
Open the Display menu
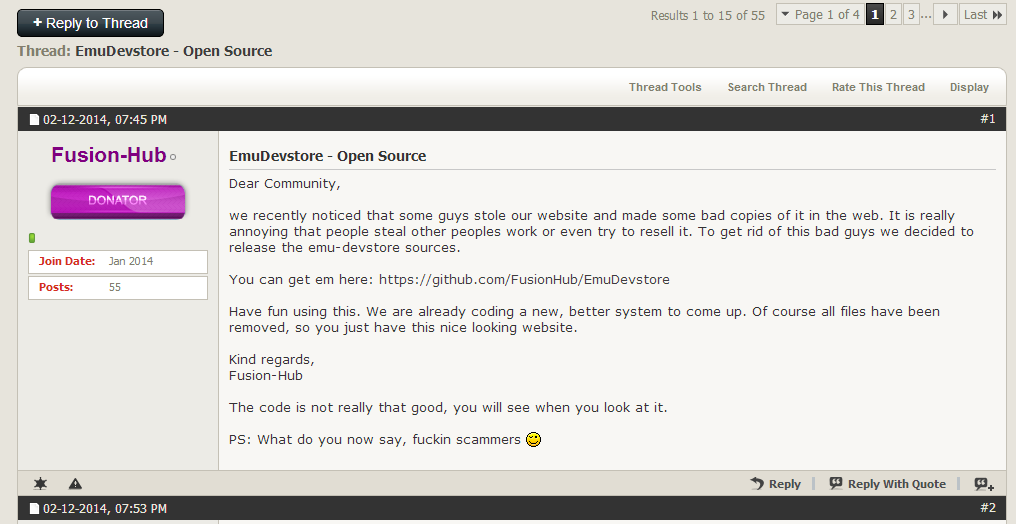coord(969,87)
